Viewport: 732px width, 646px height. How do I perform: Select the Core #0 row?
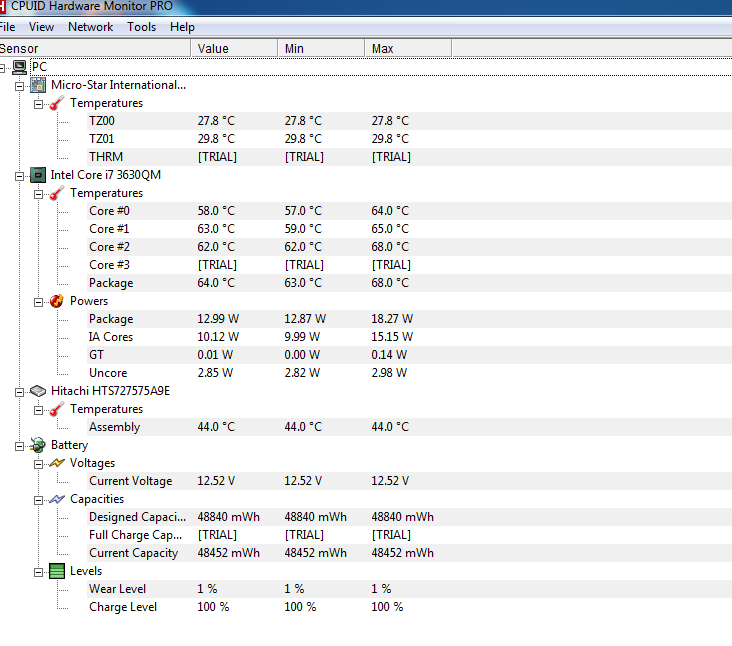(x=409, y=211)
